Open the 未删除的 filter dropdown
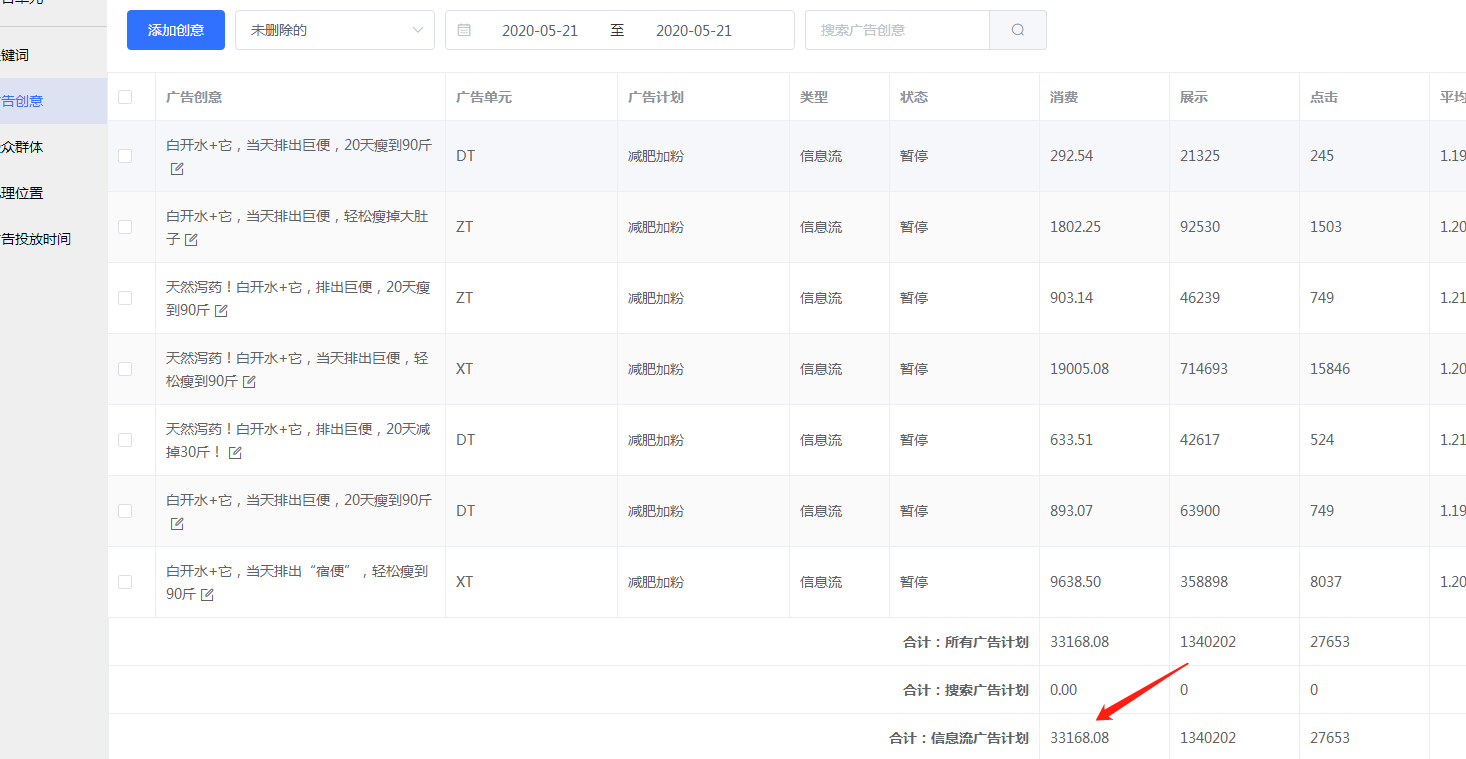This screenshot has width=1466, height=759. point(334,30)
